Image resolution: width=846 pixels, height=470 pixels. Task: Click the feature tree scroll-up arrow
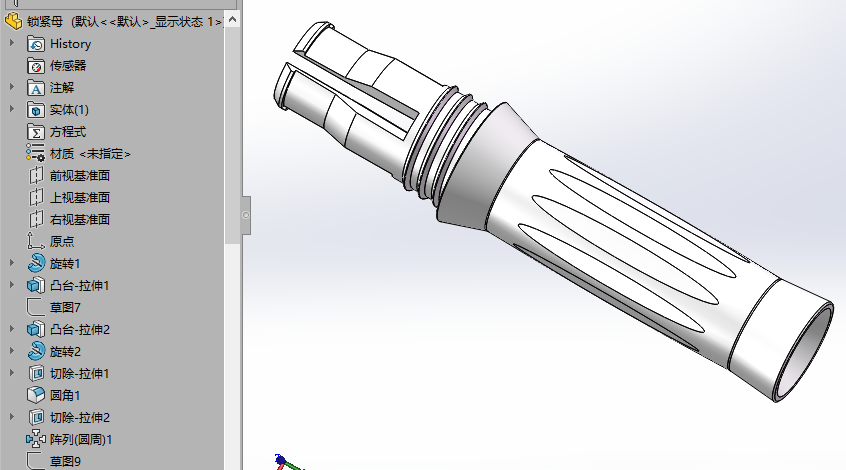(x=232, y=19)
